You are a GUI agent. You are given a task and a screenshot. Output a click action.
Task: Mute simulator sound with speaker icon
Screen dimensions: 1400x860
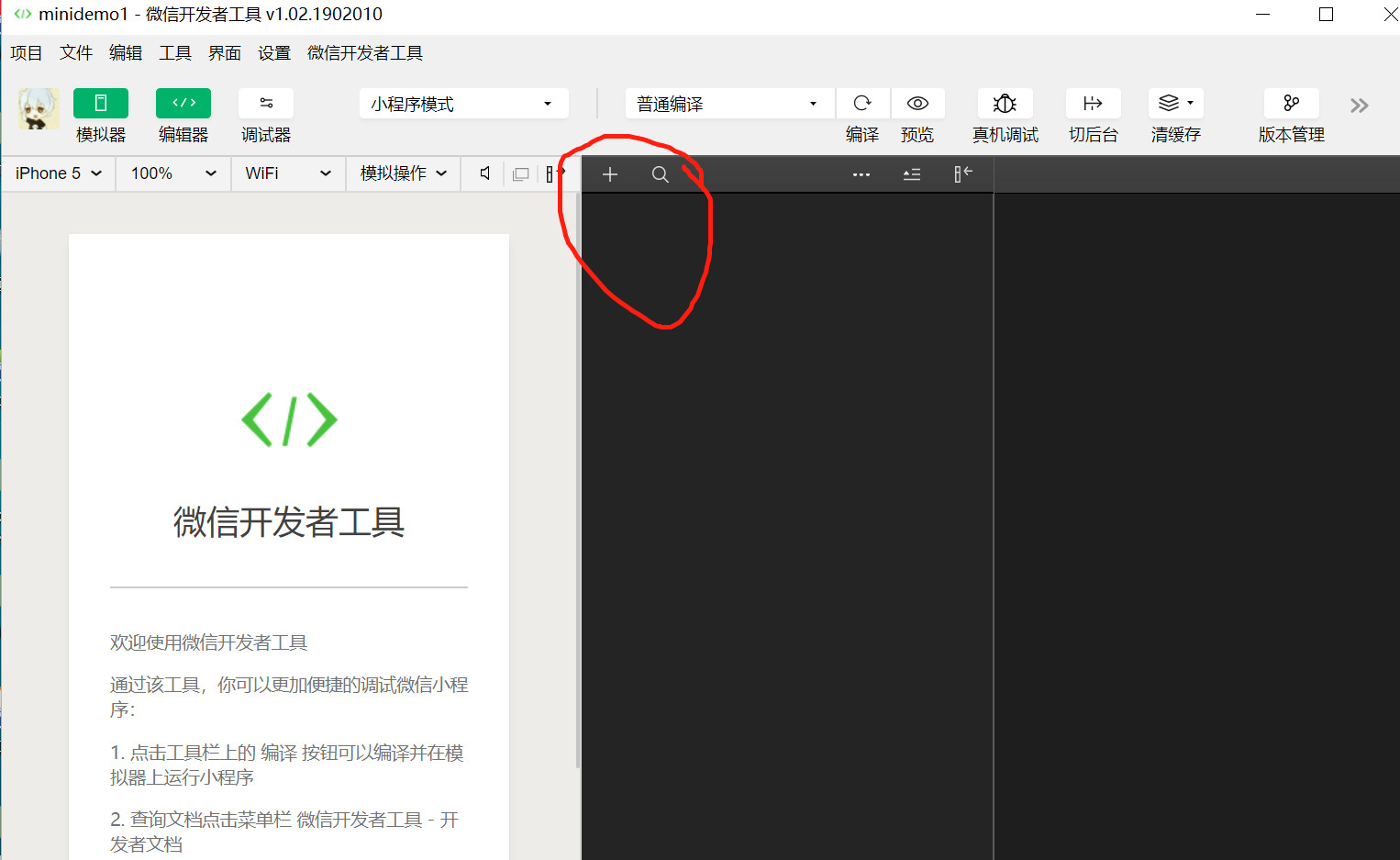pos(485,173)
